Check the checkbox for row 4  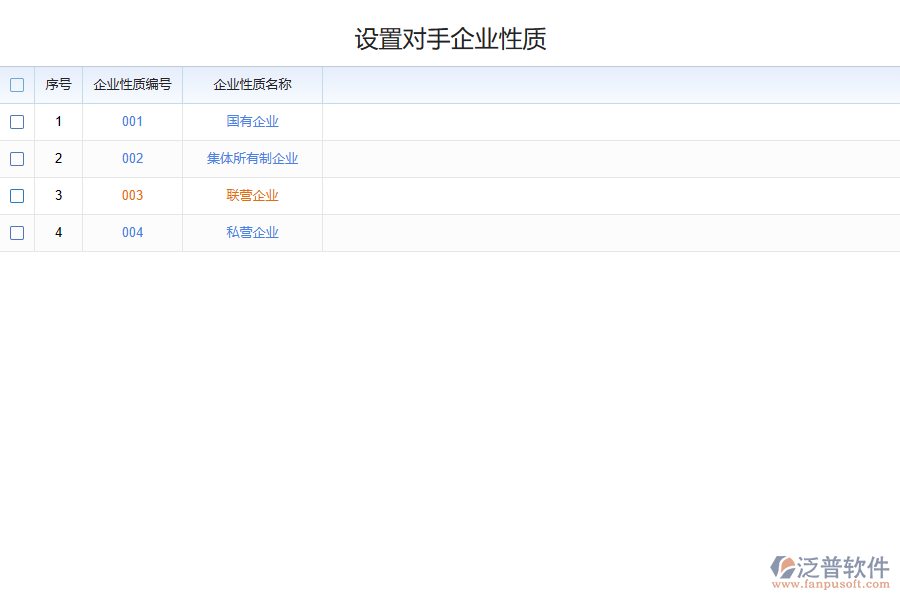tap(17, 233)
